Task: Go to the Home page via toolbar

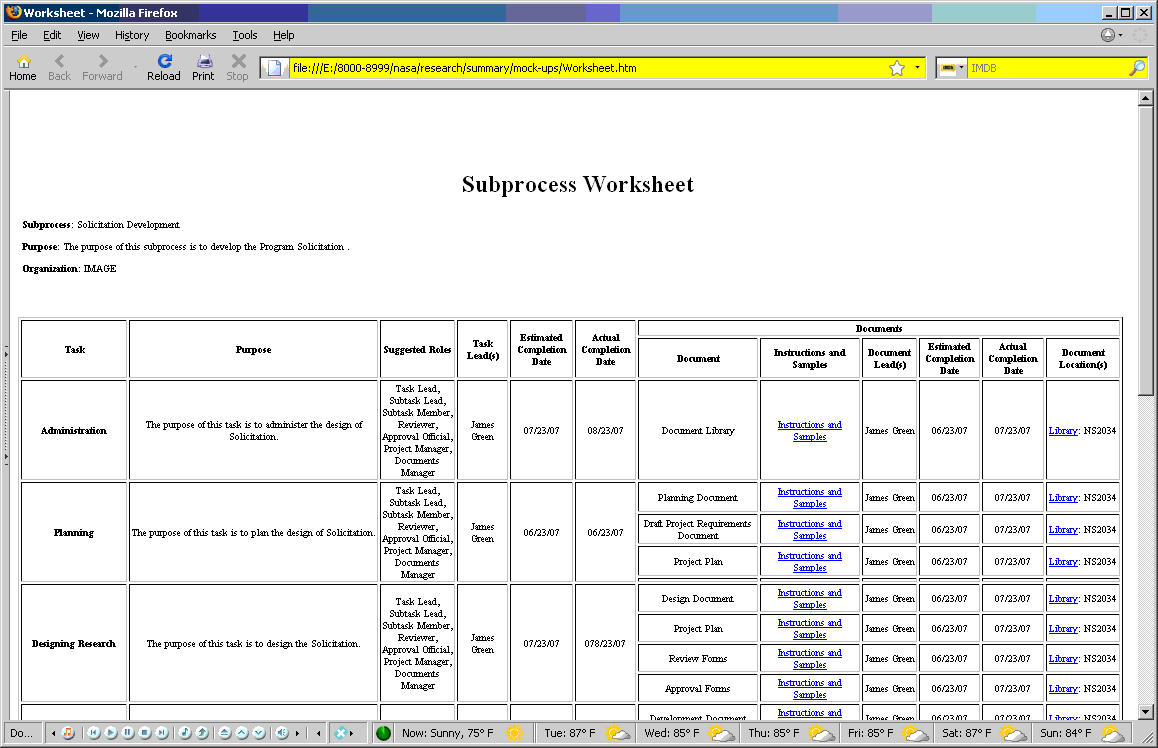Action: click(x=23, y=67)
